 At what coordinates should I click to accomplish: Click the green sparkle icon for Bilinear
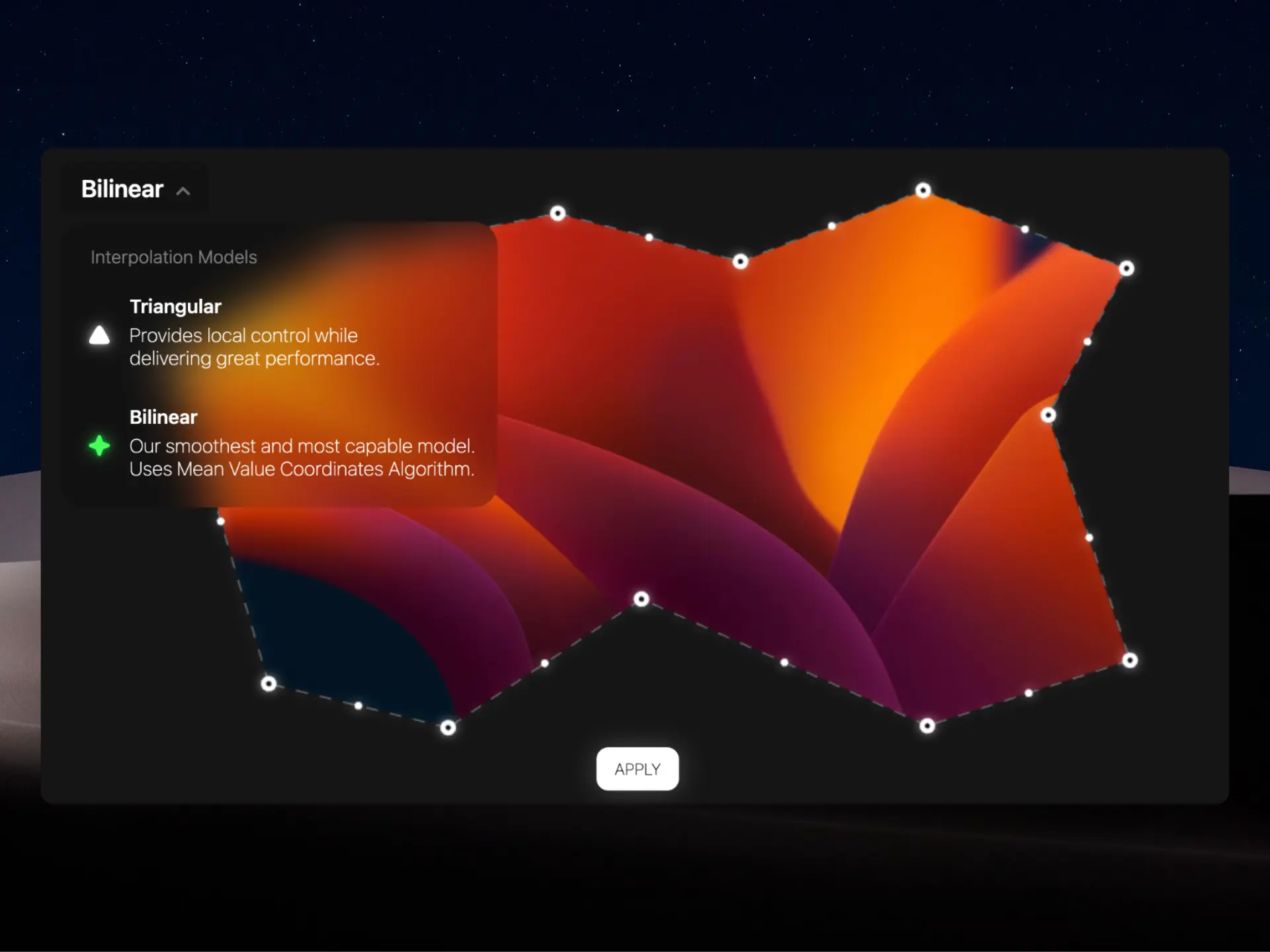(x=99, y=446)
